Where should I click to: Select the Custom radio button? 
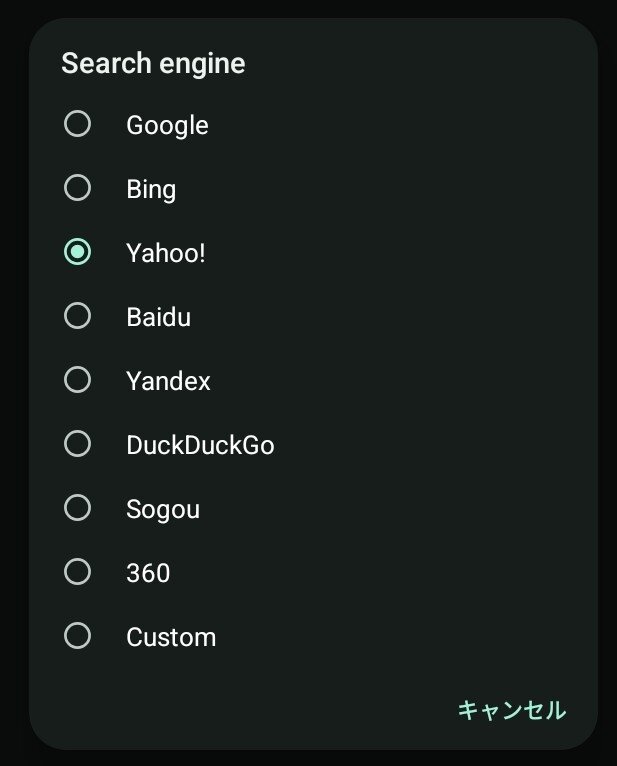tap(77, 636)
